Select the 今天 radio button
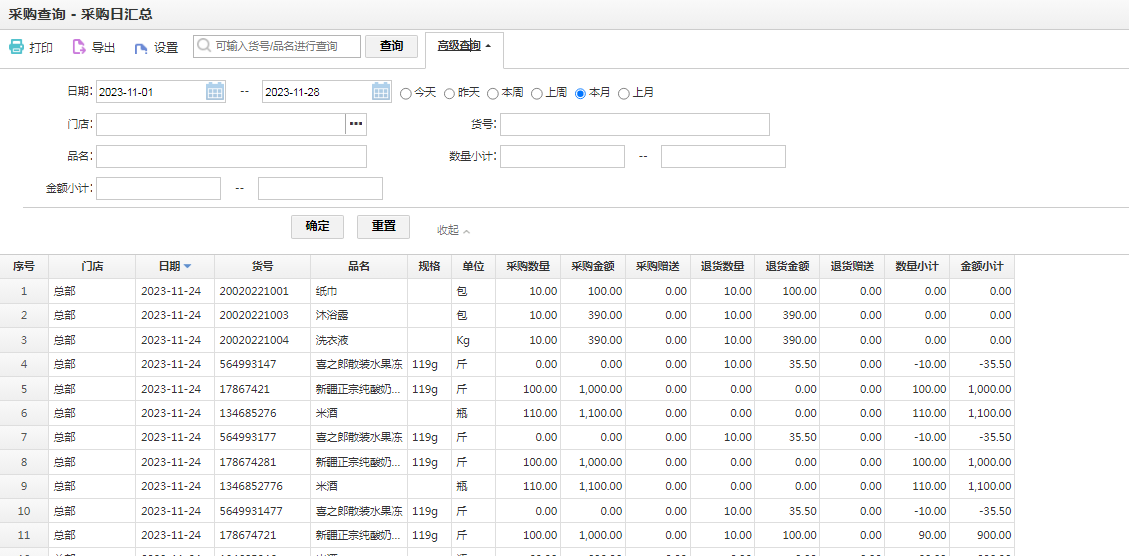 pyautogui.click(x=405, y=94)
